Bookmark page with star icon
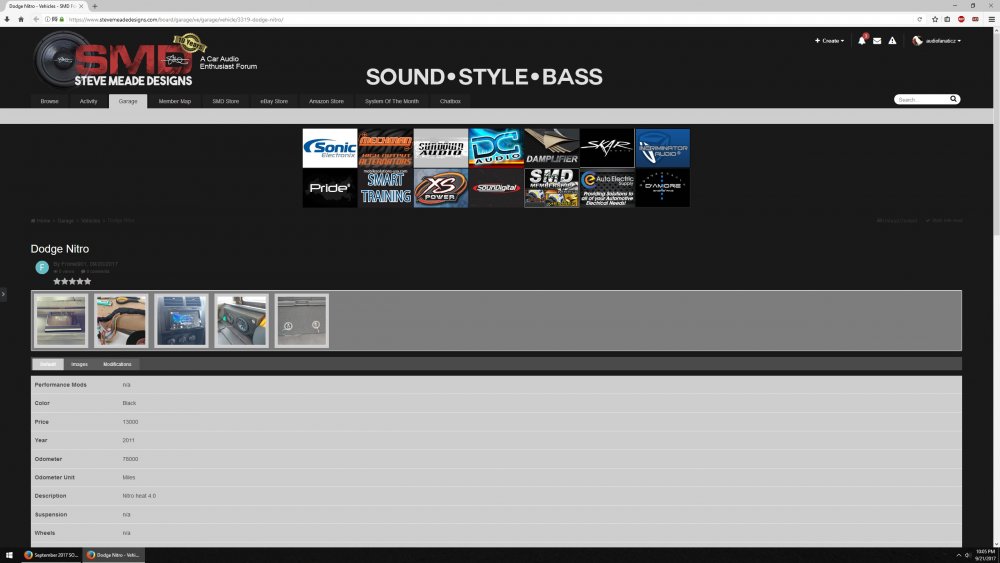Viewport: 1000px width, 563px height. pos(935,19)
